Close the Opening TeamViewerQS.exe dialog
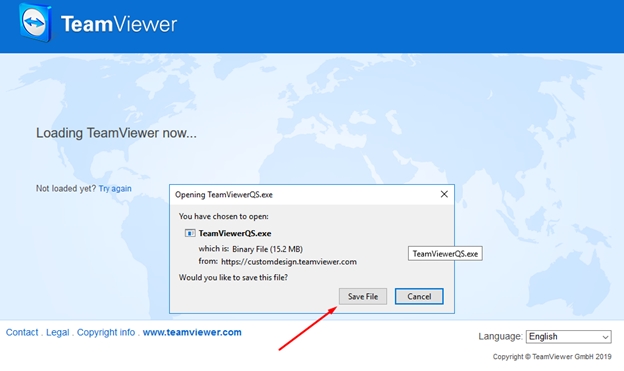 (x=444, y=194)
